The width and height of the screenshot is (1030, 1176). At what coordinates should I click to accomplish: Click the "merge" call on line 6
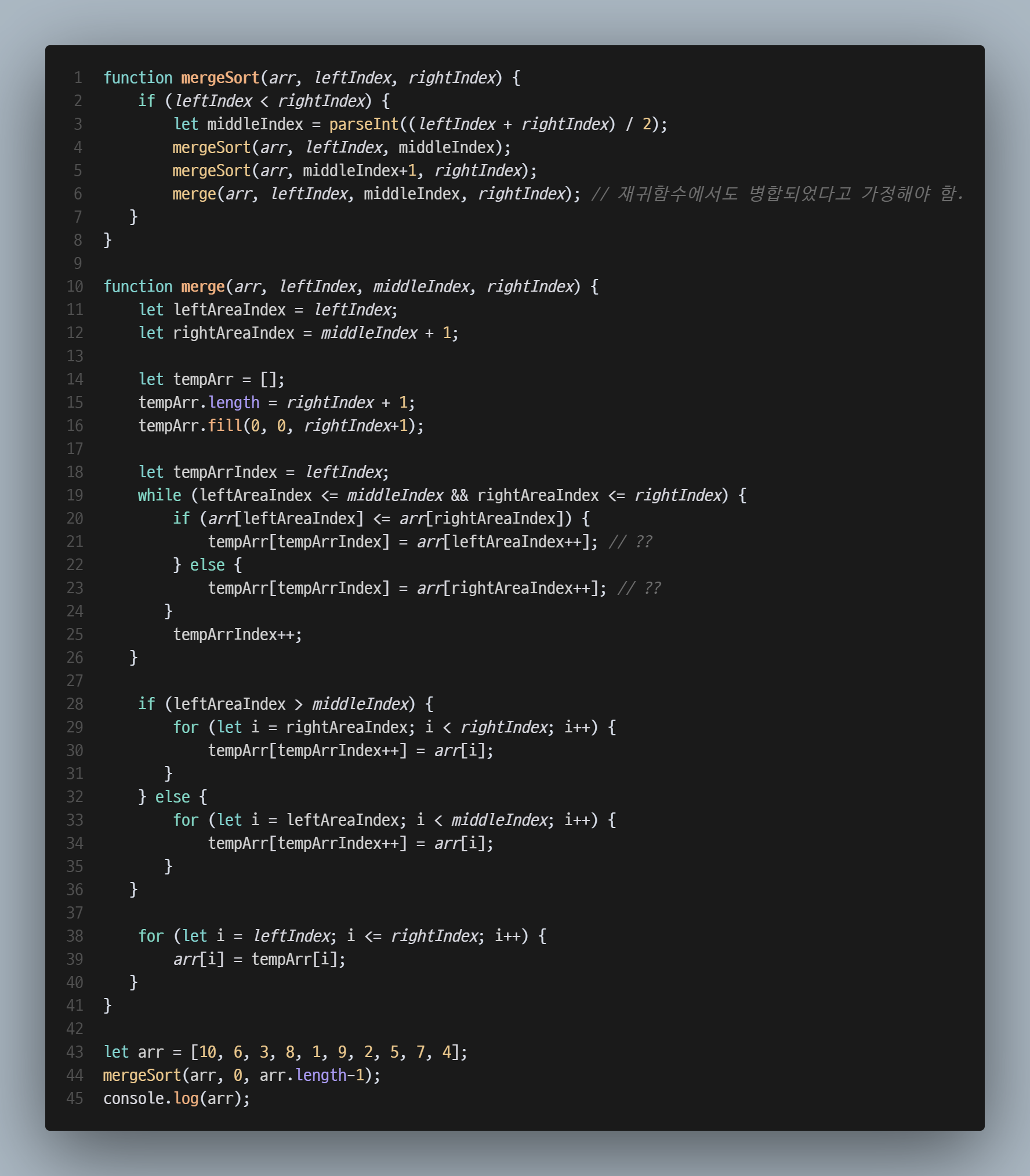[194, 194]
